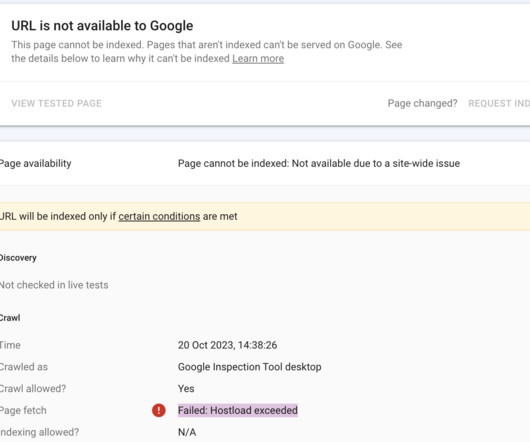The image size is (530, 442).
Task: Click the 'URL is not available to Google' heading
Action: (102, 26)
